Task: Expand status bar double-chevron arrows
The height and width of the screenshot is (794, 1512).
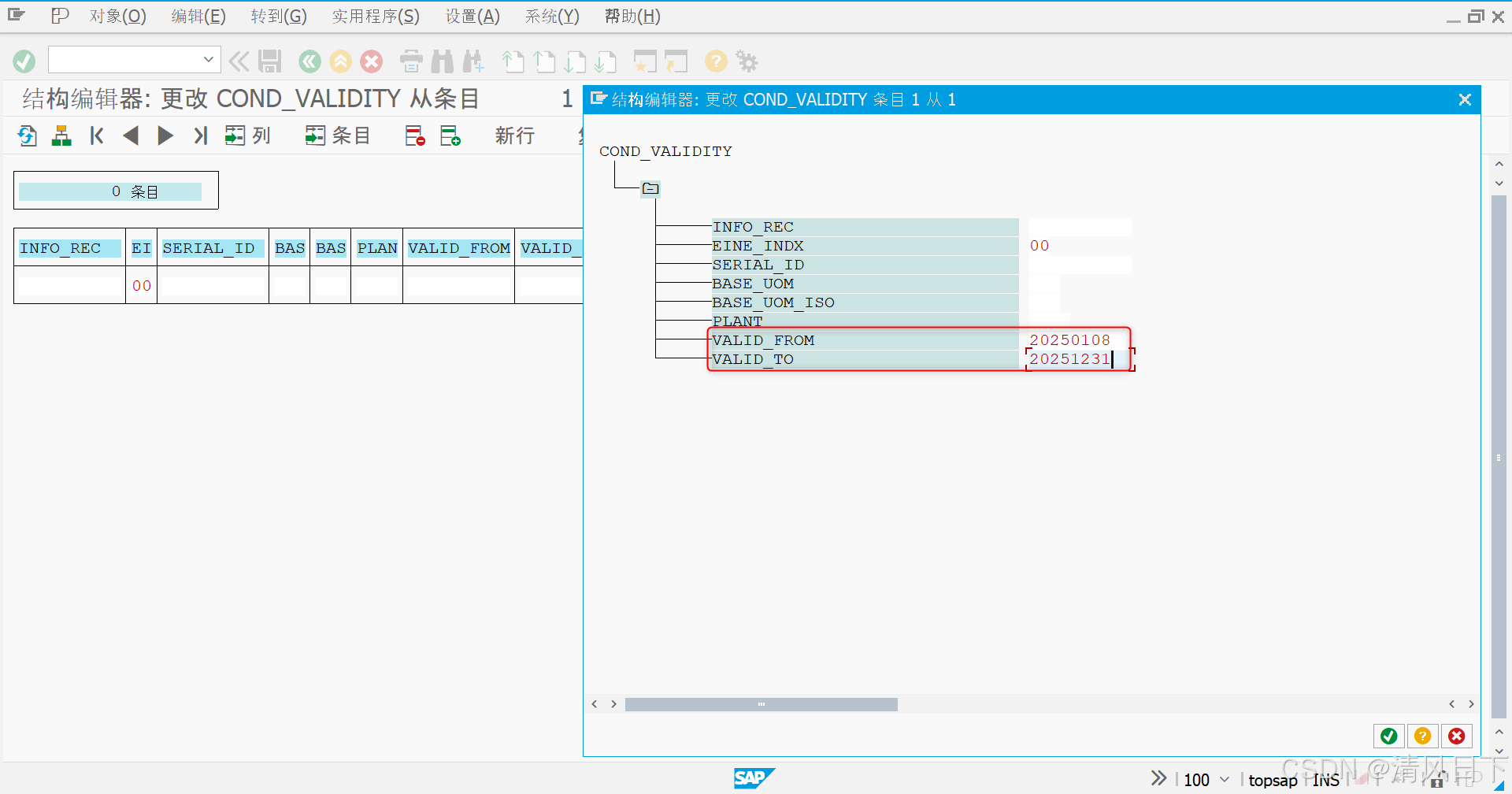Action: pyautogui.click(x=1158, y=778)
